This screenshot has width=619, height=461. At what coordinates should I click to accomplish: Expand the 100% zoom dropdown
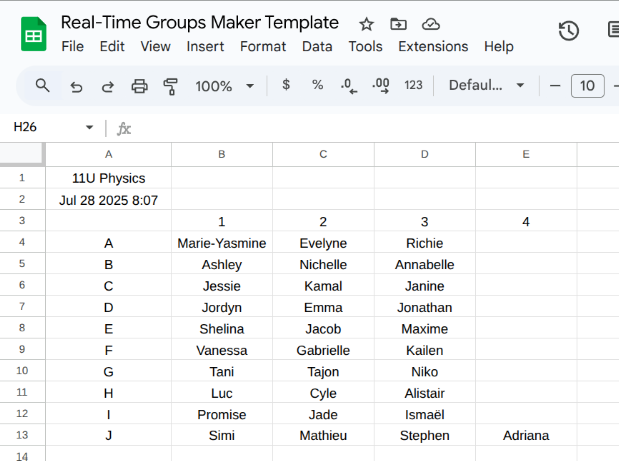(224, 86)
